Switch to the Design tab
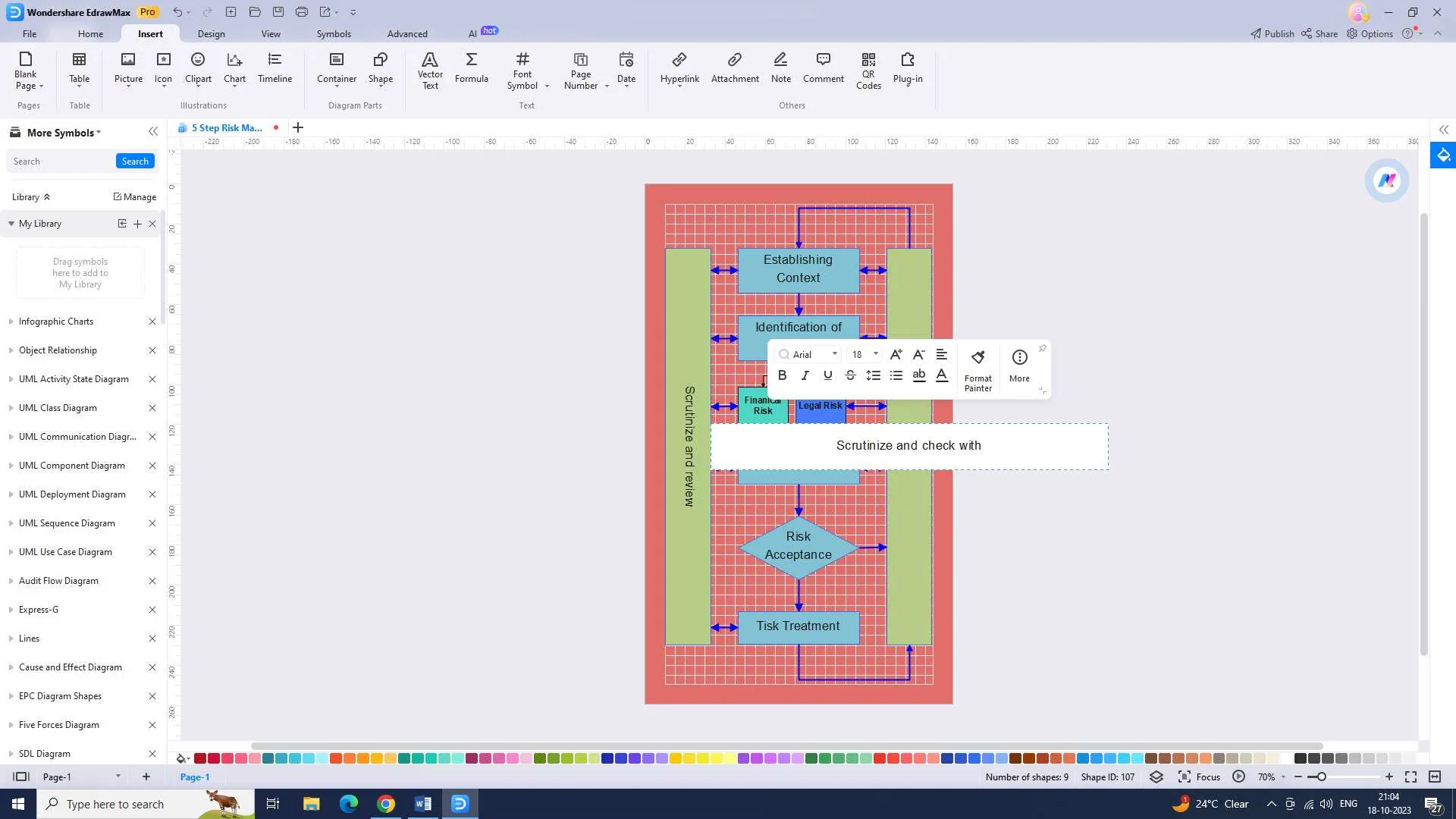 tap(210, 33)
